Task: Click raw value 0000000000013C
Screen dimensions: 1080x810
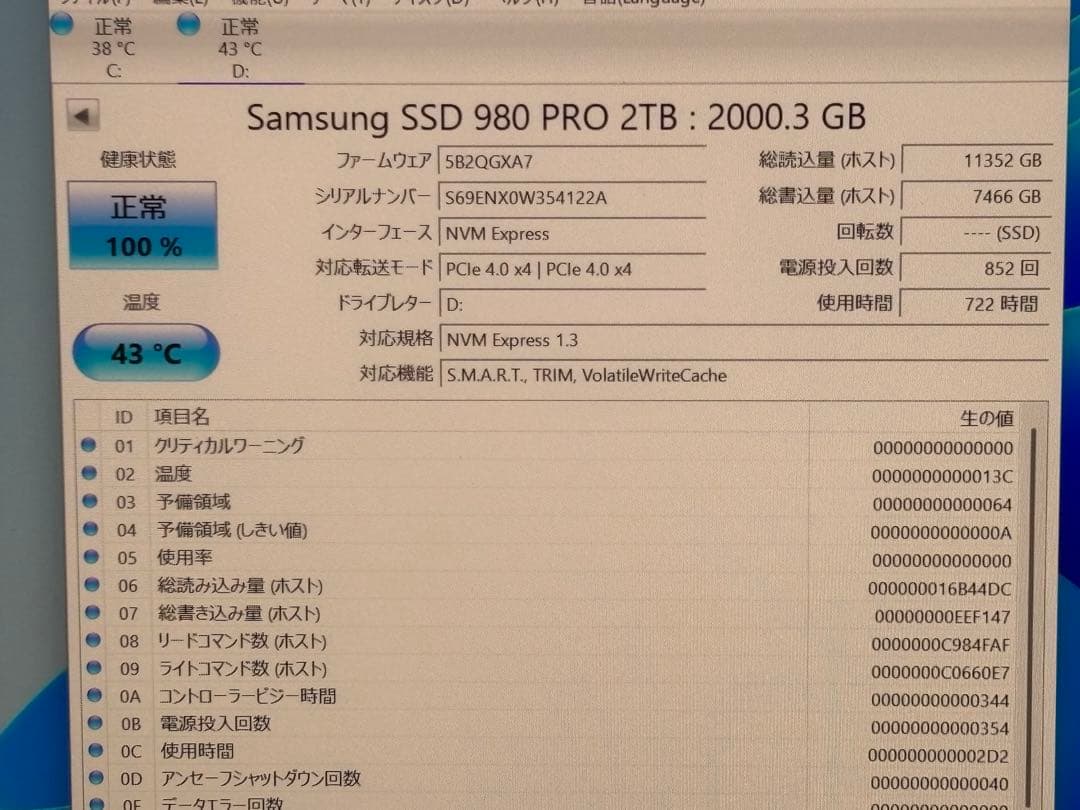Action: tap(942, 477)
